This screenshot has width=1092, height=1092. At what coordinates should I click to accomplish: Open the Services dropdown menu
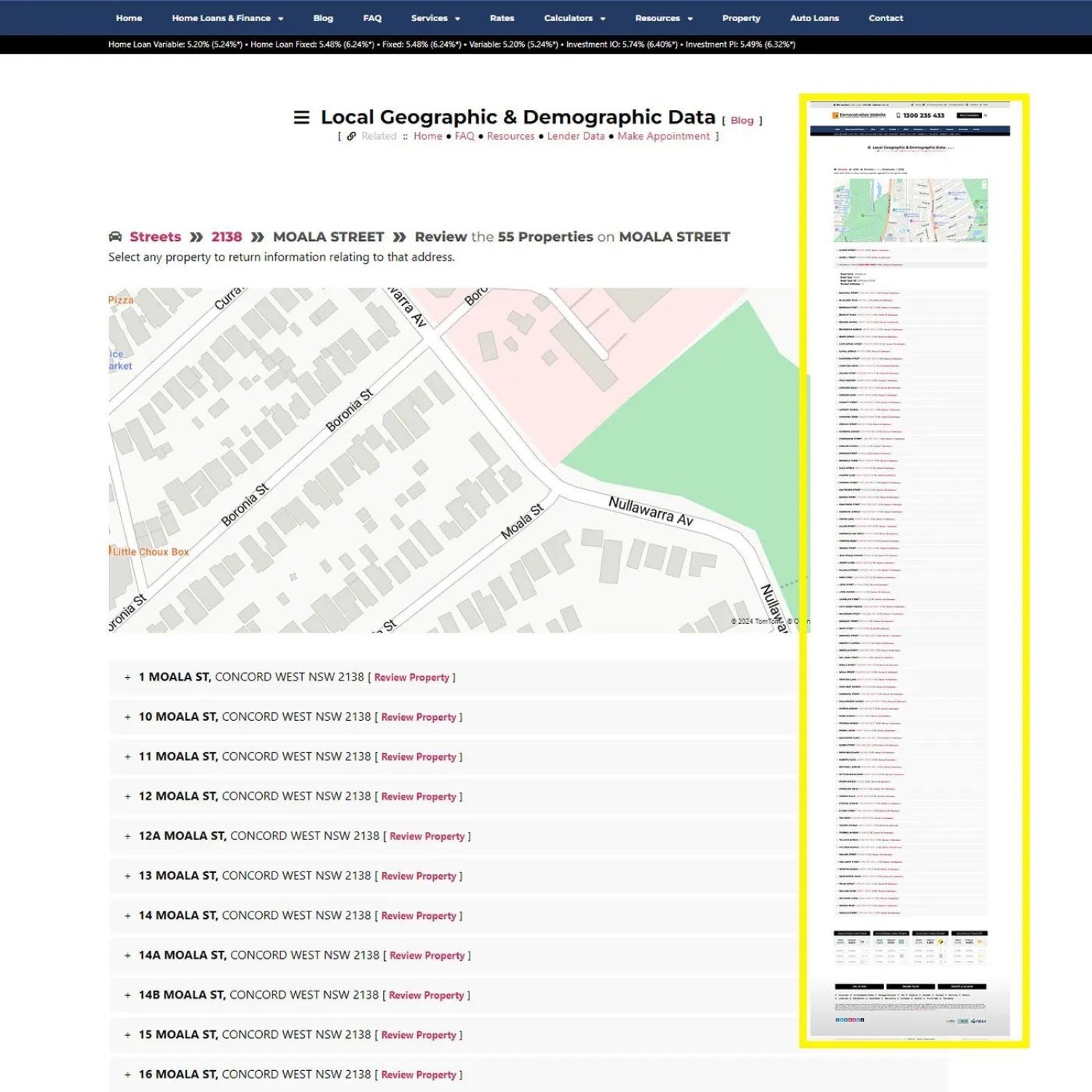[x=435, y=18]
